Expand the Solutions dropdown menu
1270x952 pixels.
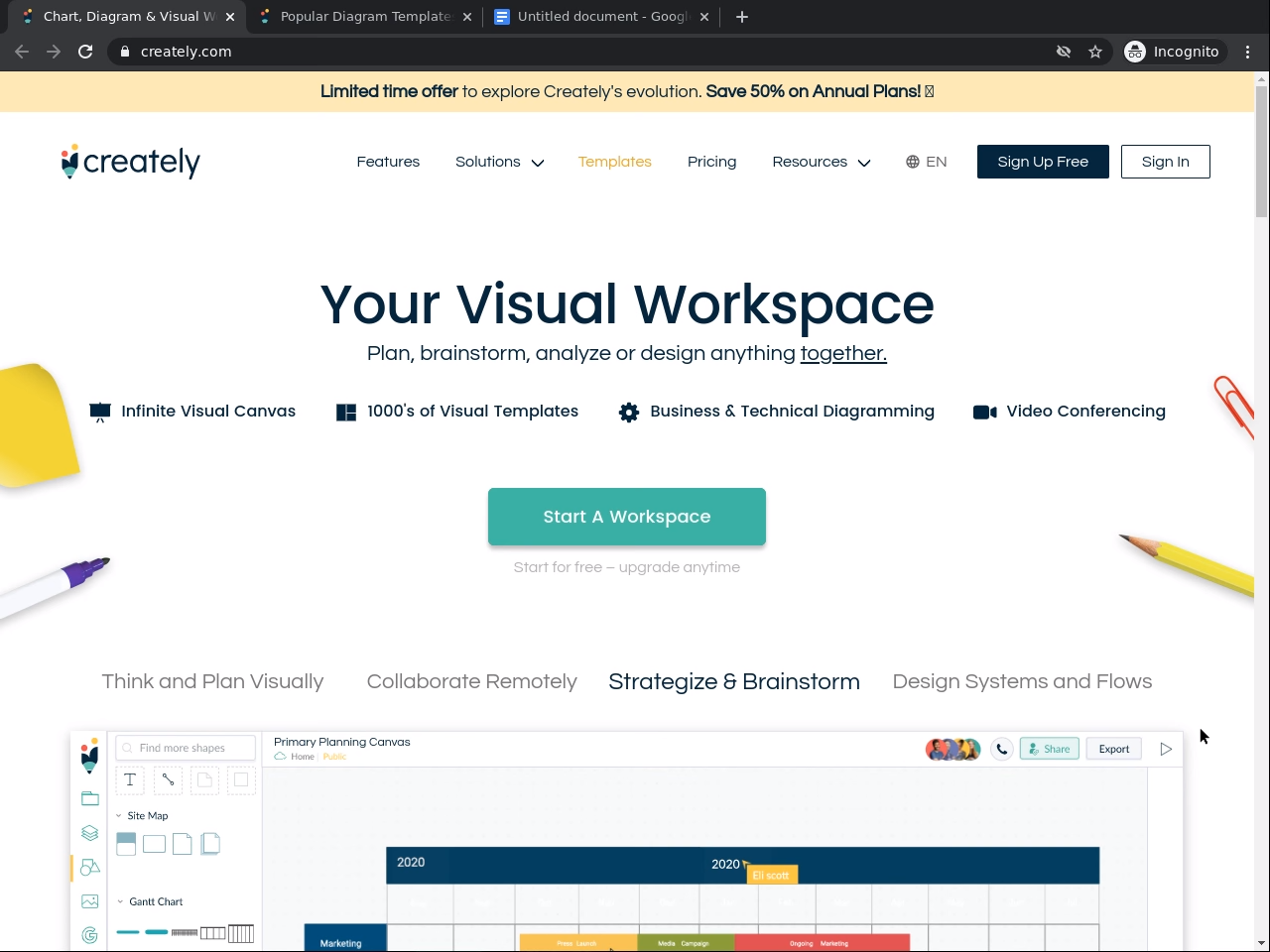(500, 162)
